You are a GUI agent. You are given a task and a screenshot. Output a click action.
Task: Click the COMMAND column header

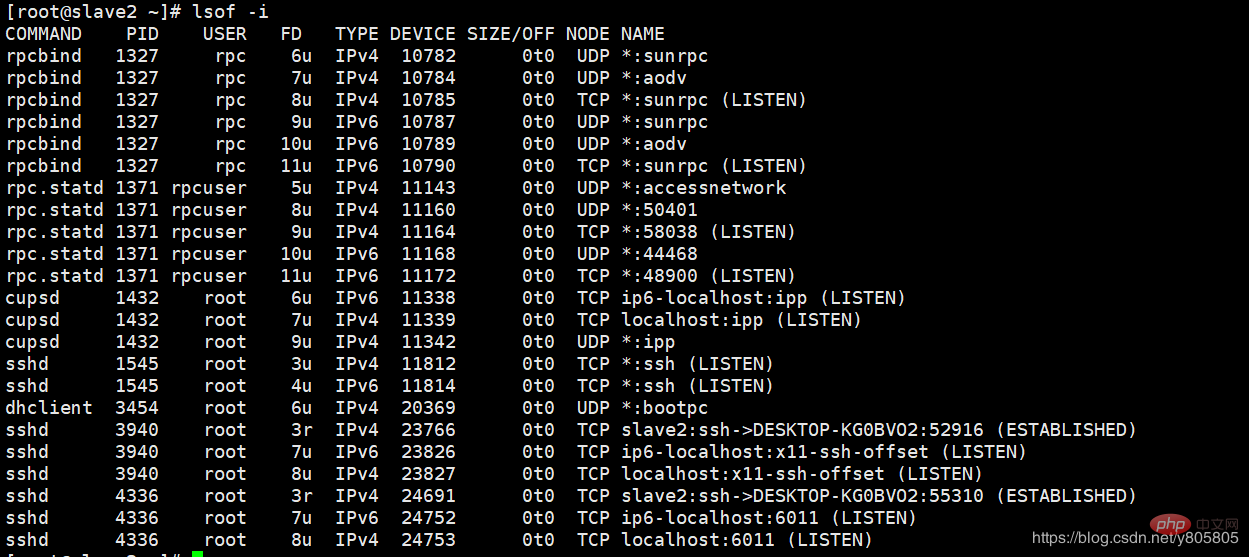point(44,34)
